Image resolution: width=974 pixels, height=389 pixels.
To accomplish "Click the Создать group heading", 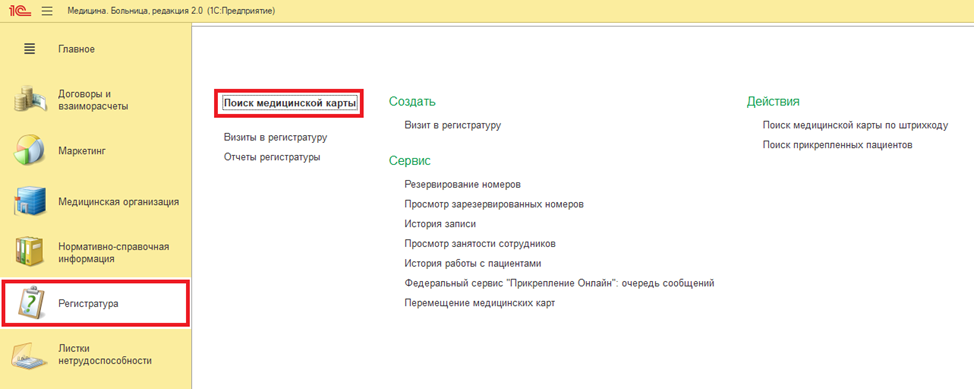I will 412,101.
